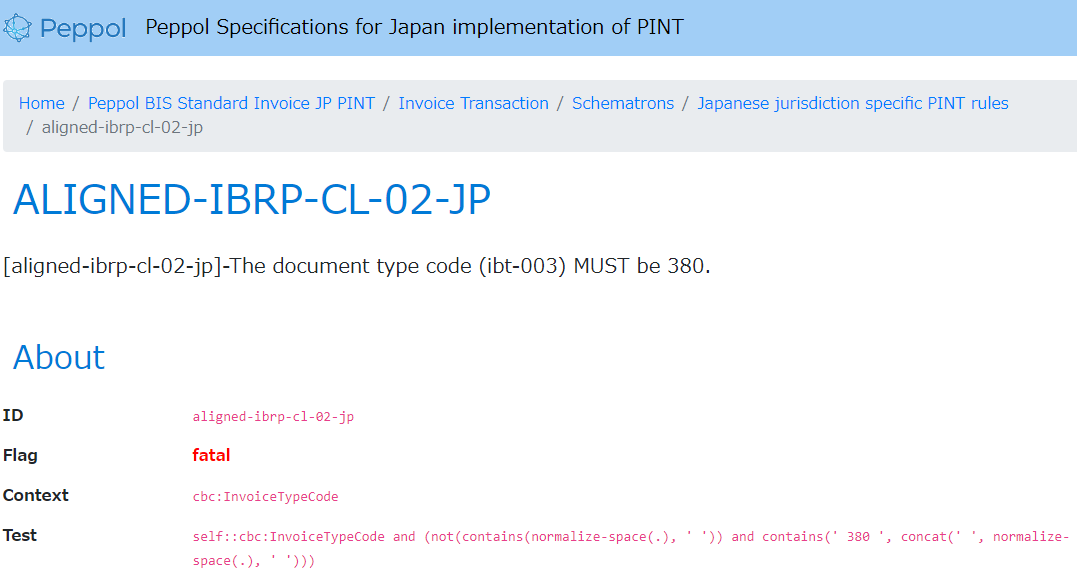Viewport: 1077px width, 572px height.
Task: Click the Context row label
Action: click(x=36, y=495)
